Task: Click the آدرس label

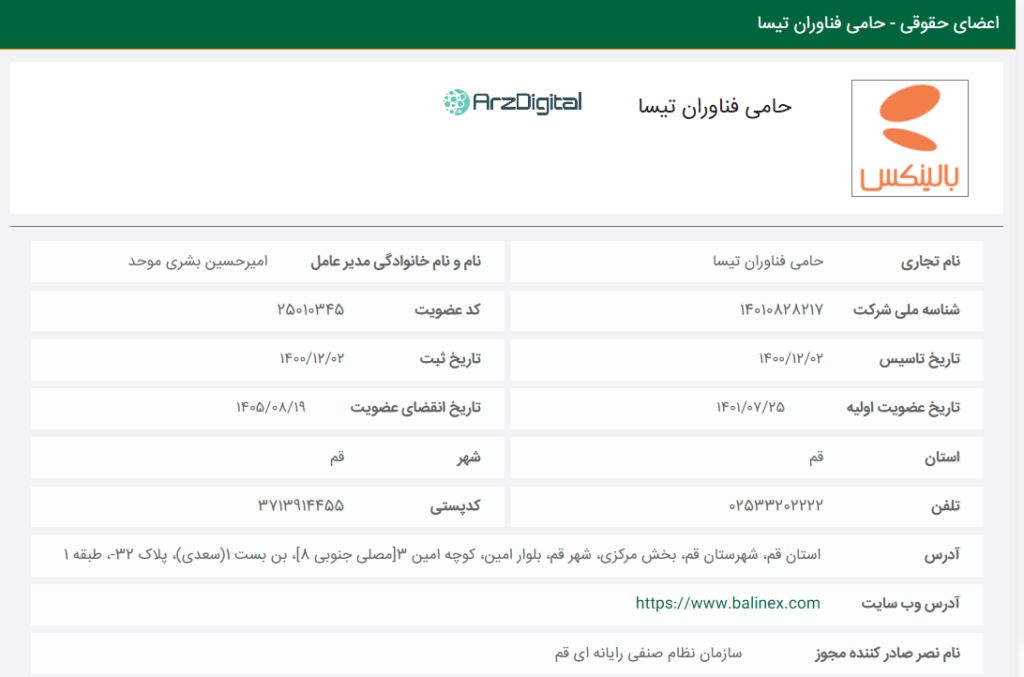Action: click(x=942, y=555)
